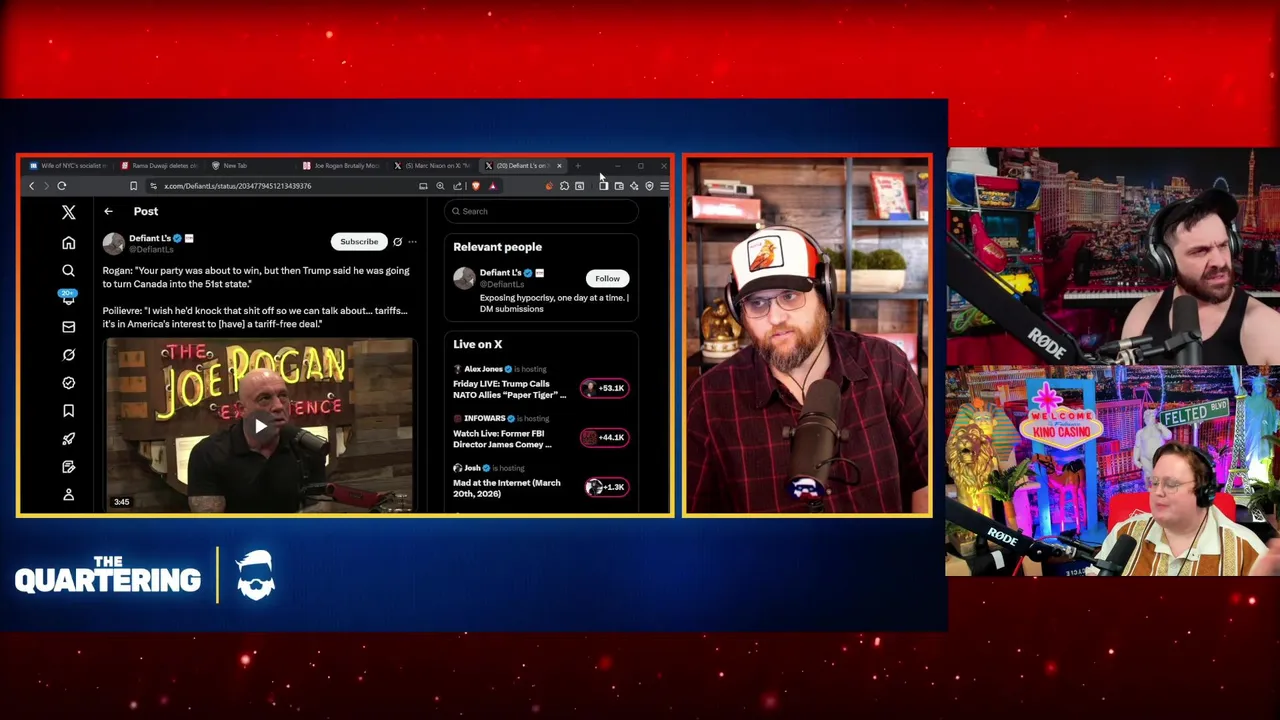Go to Home in X sidebar
1280x720 pixels.
coord(68,243)
